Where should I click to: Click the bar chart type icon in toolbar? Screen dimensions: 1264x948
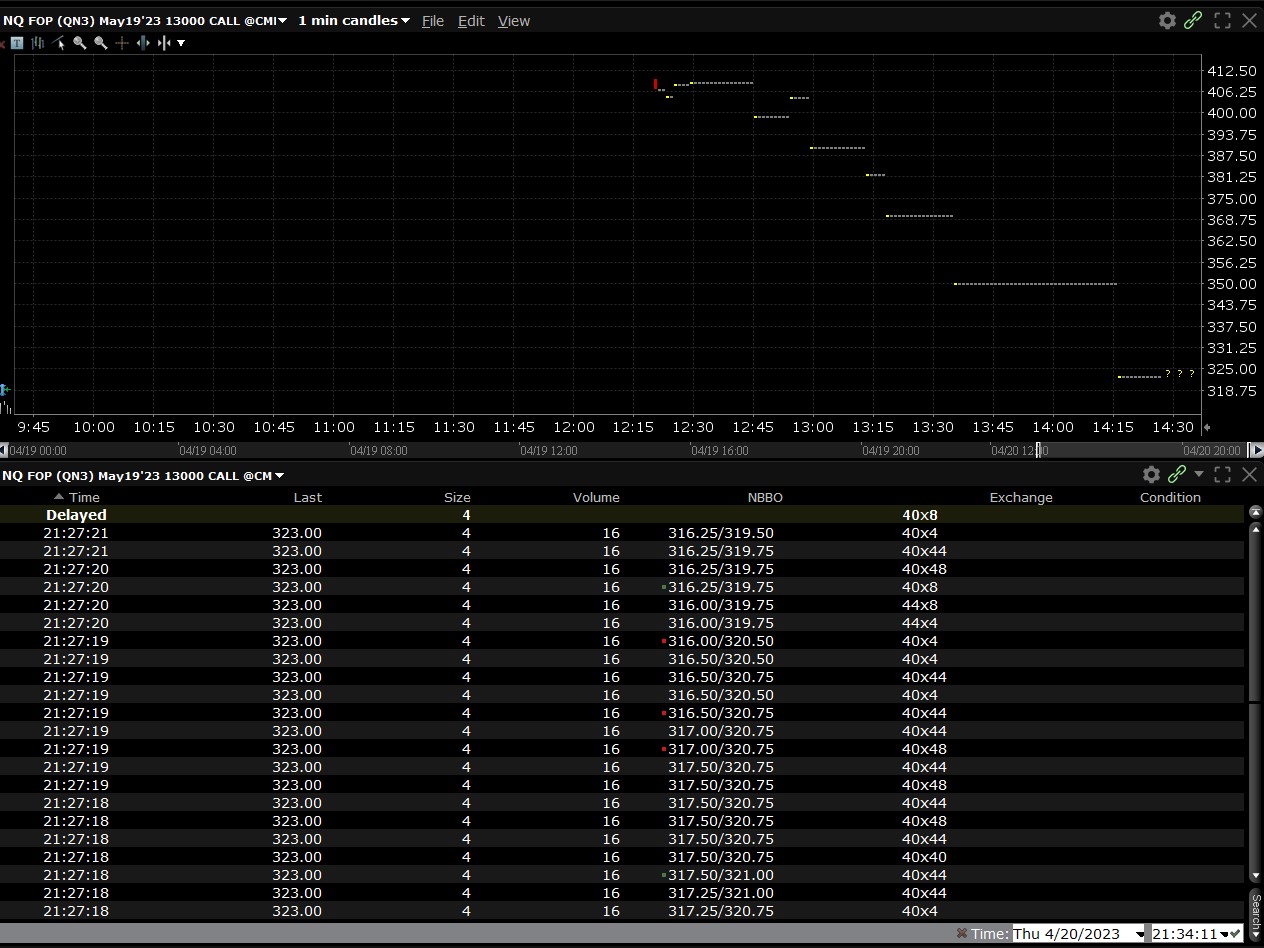click(x=38, y=43)
